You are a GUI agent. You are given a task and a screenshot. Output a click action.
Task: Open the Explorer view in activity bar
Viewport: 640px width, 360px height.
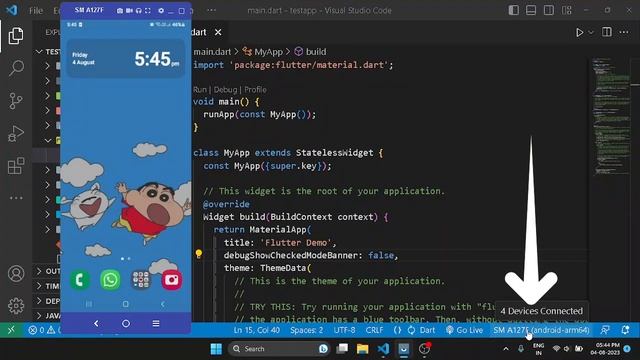coord(16,36)
